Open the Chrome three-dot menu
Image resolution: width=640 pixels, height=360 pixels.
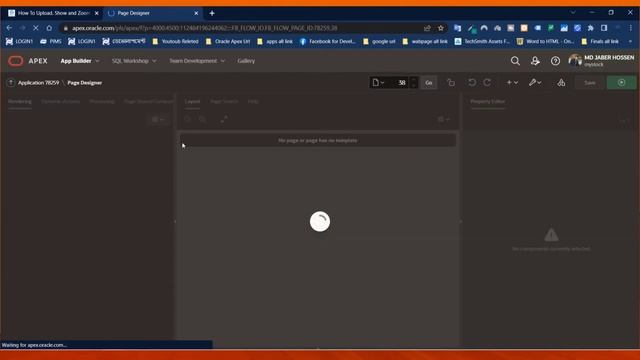(631, 28)
